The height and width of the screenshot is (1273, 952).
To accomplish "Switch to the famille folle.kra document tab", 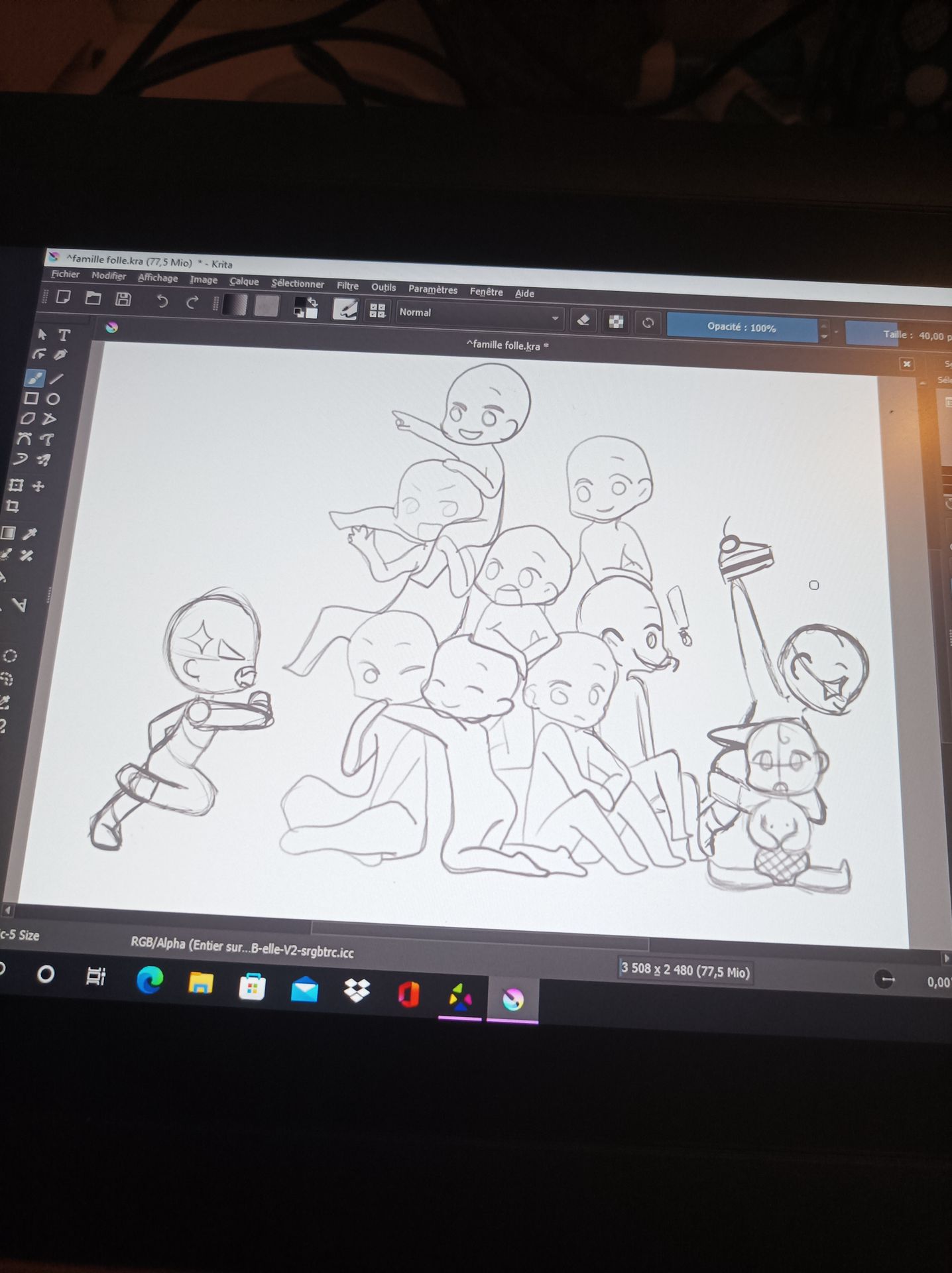I will coord(507,345).
